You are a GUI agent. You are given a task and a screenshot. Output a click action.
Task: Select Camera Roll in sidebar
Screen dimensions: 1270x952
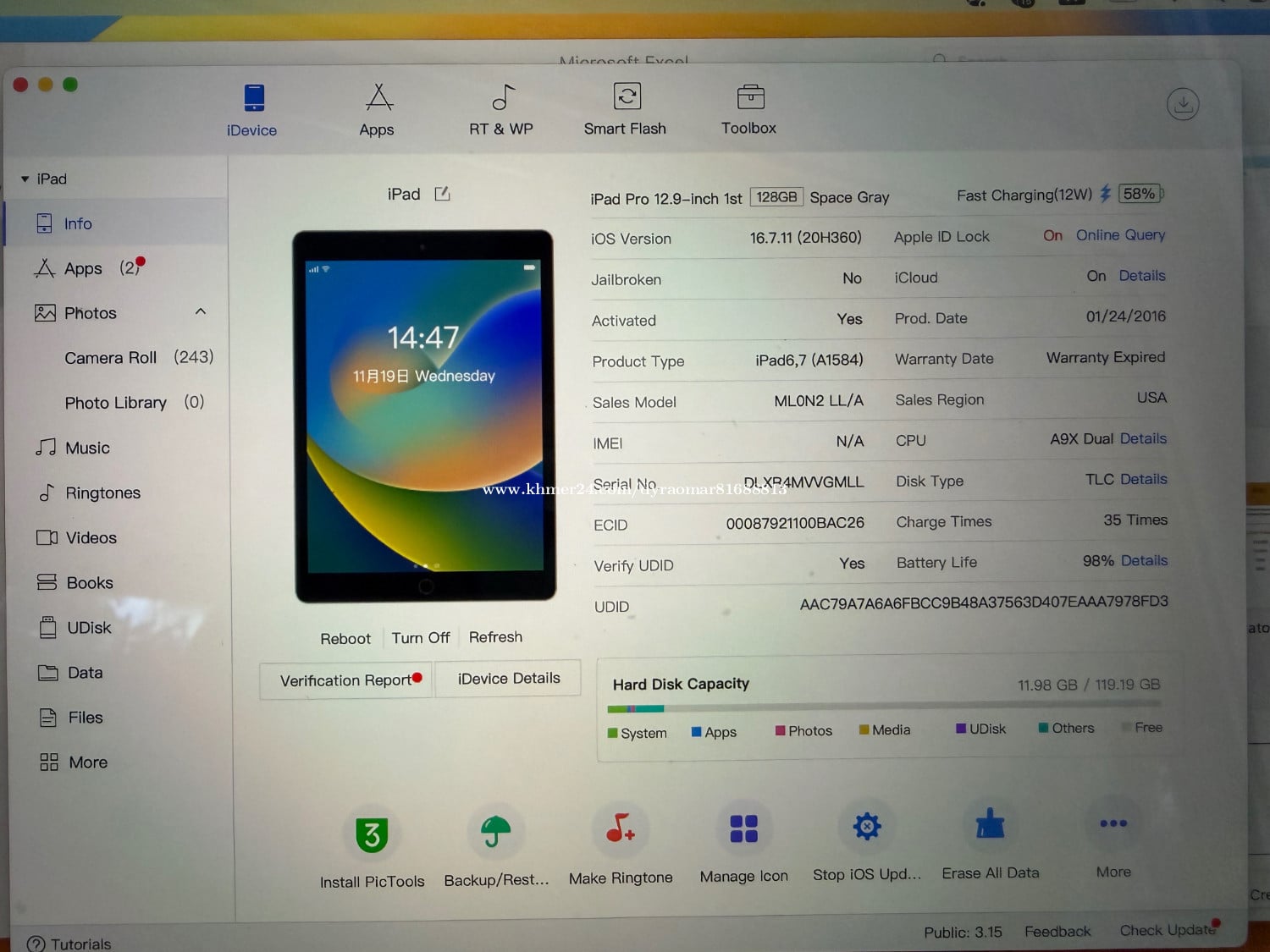[111, 358]
